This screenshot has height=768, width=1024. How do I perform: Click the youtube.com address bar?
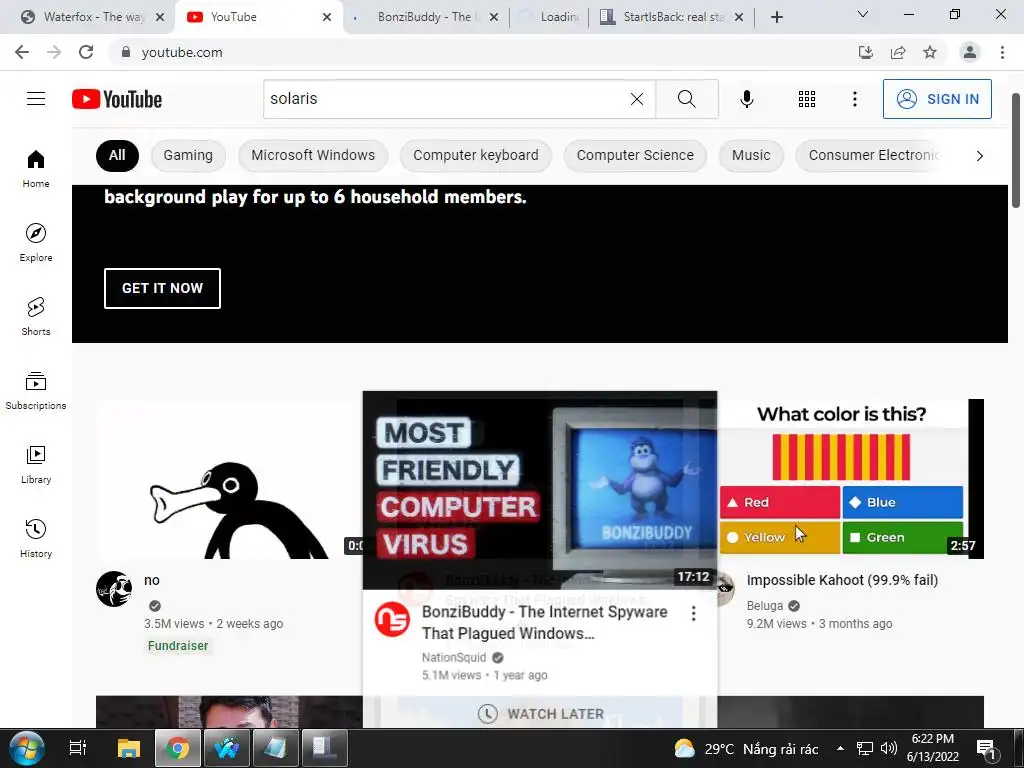tap(483, 52)
